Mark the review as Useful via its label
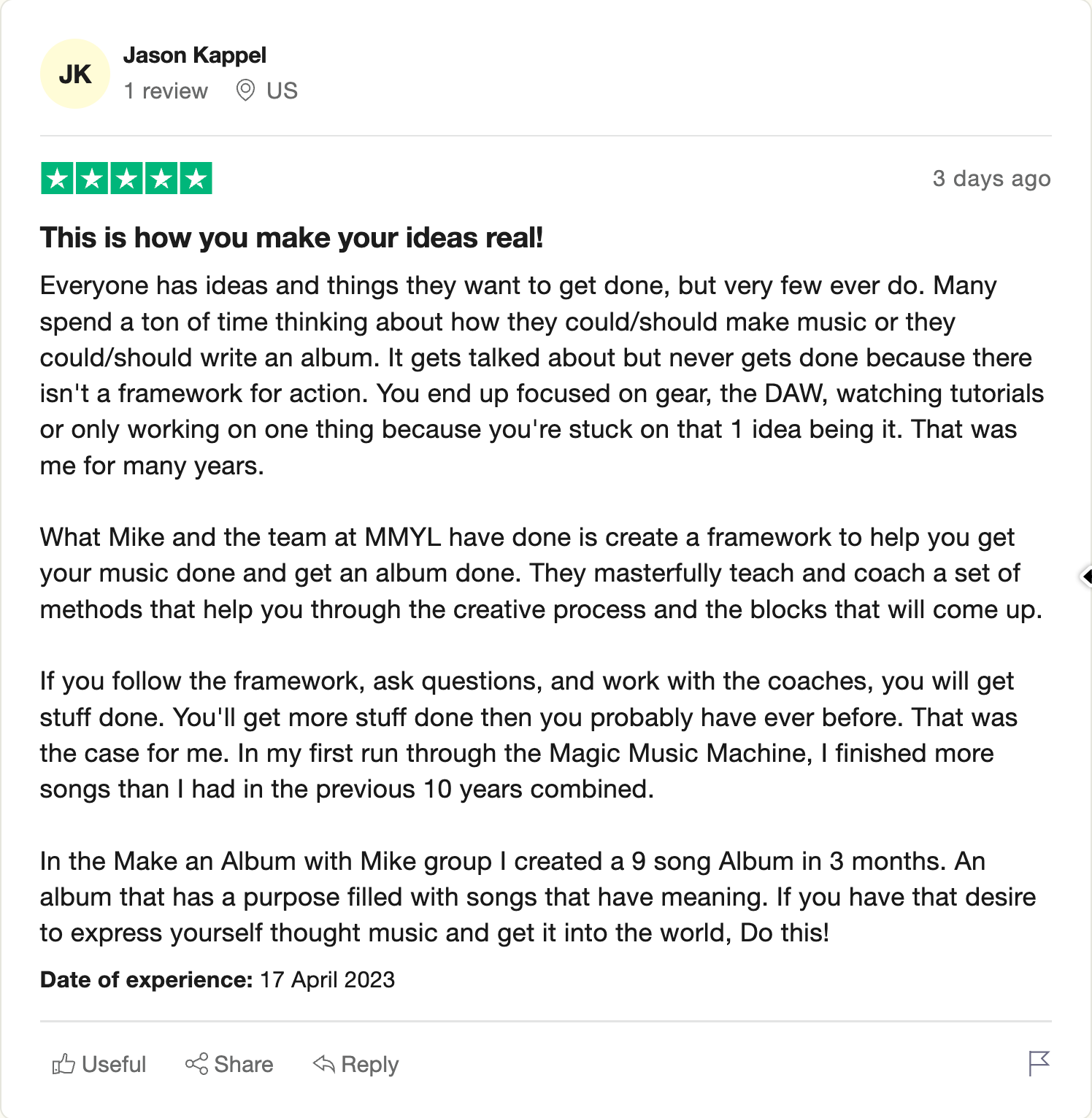 (114, 1065)
